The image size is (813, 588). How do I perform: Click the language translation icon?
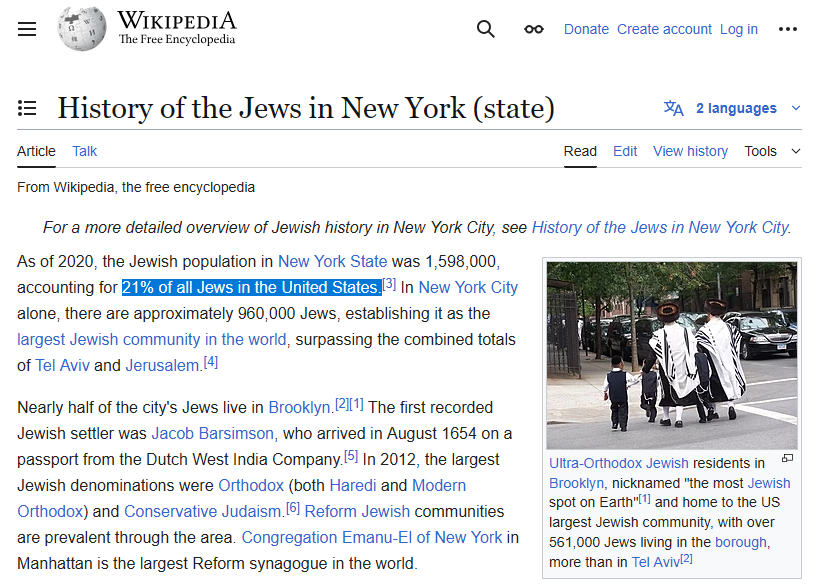click(674, 108)
